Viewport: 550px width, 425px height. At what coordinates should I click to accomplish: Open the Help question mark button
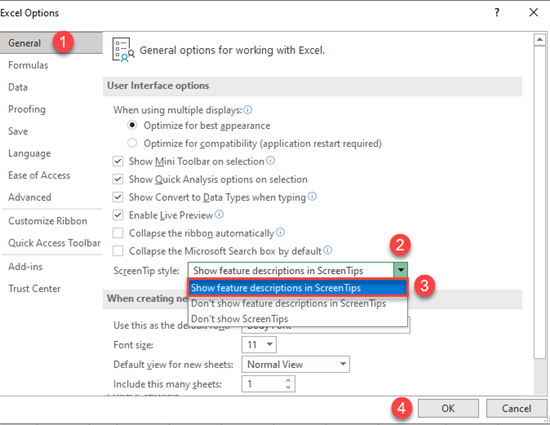497,13
